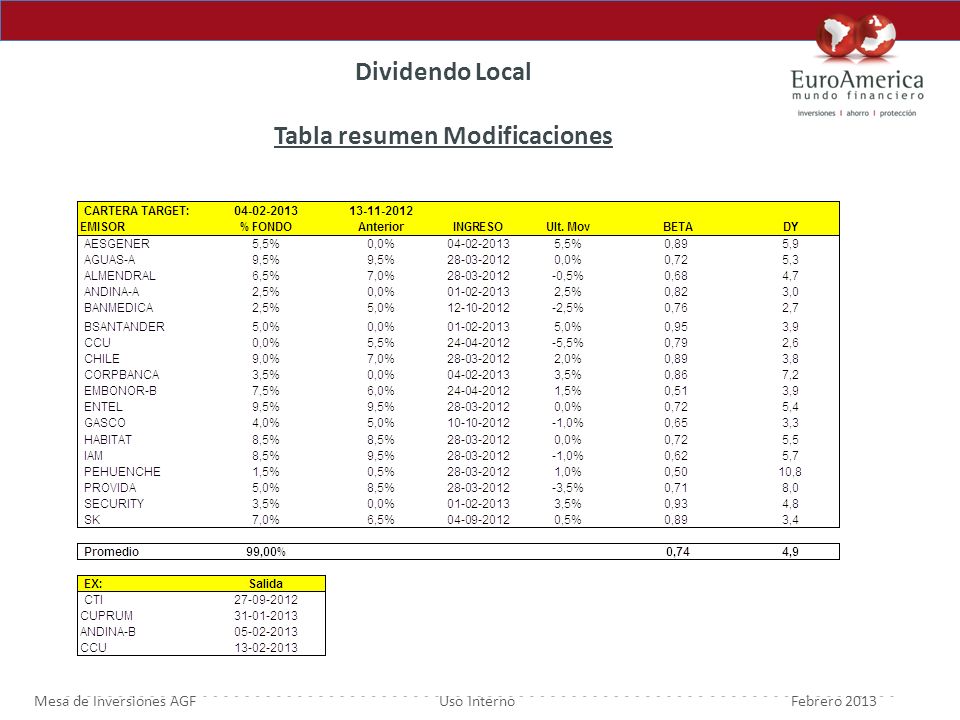Click PEHUENCHE's DY value '10,8'

pyautogui.click(x=790, y=471)
